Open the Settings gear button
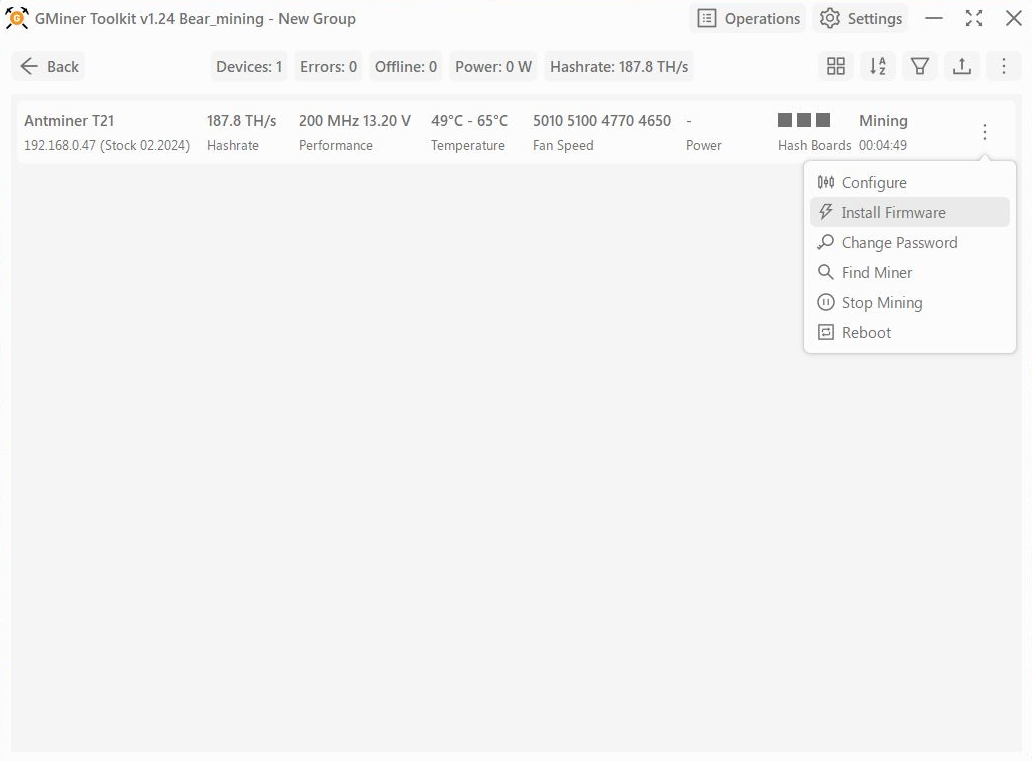 860,18
